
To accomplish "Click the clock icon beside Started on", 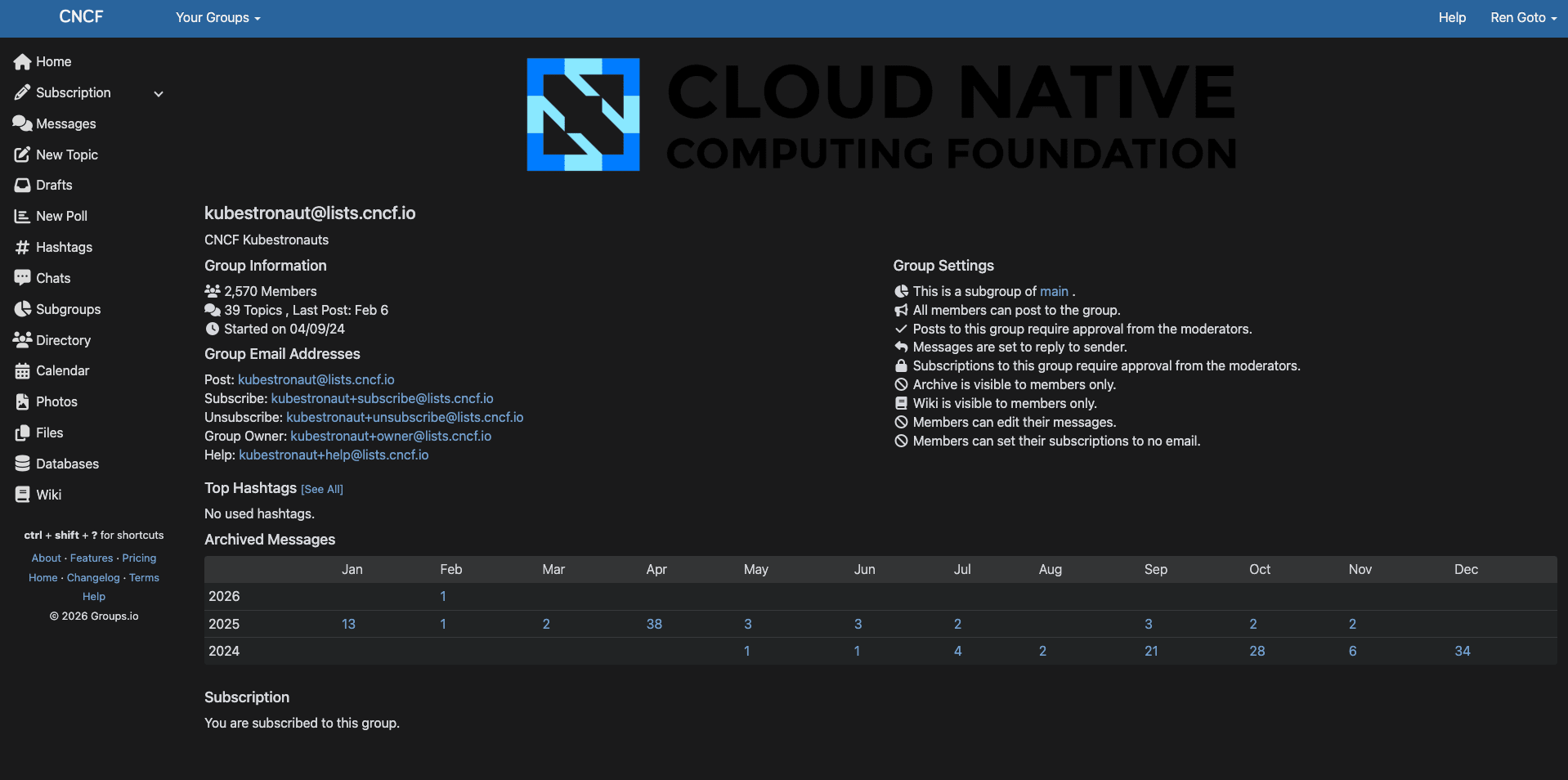I will [213, 329].
